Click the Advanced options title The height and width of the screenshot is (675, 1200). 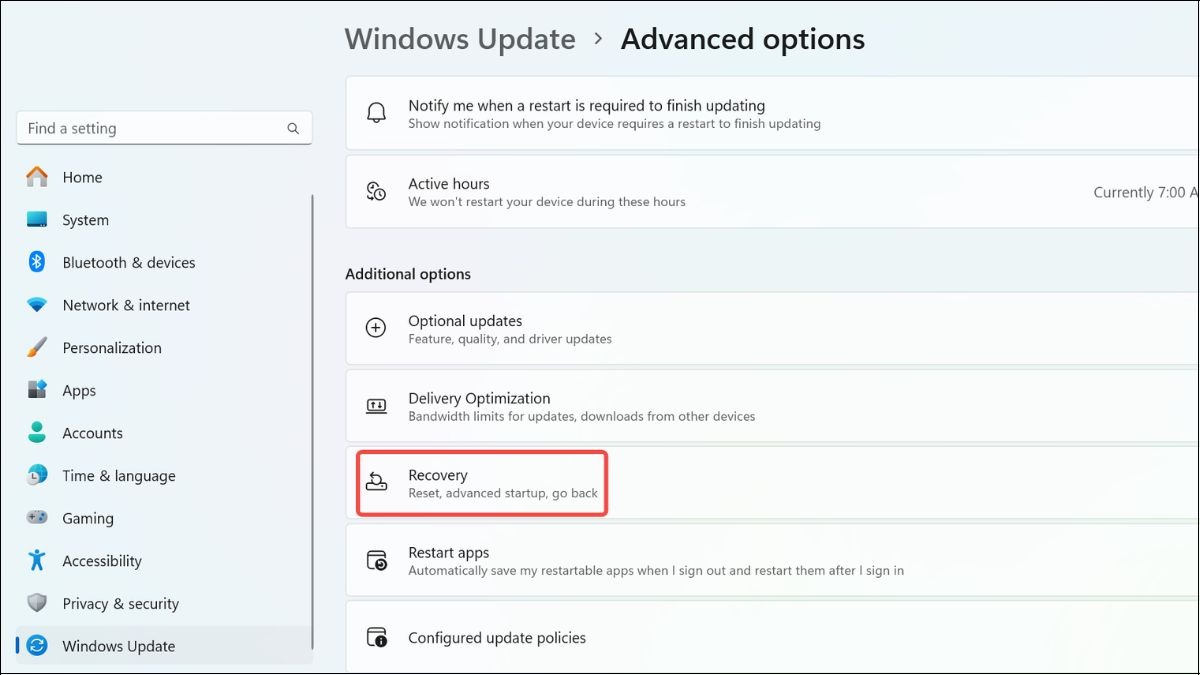pos(742,39)
